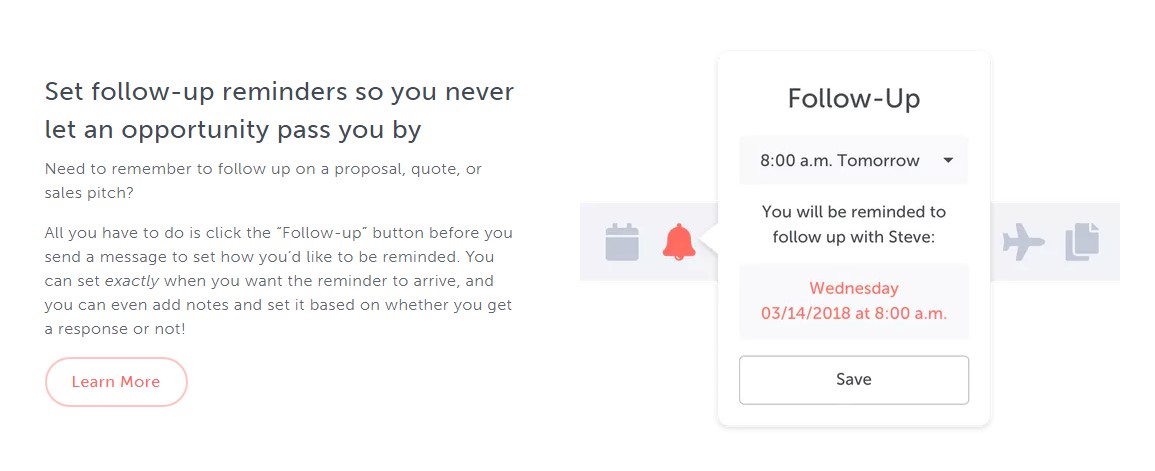Click the "a response or not!" text line
The height and width of the screenshot is (471, 1155).
pos(115,329)
